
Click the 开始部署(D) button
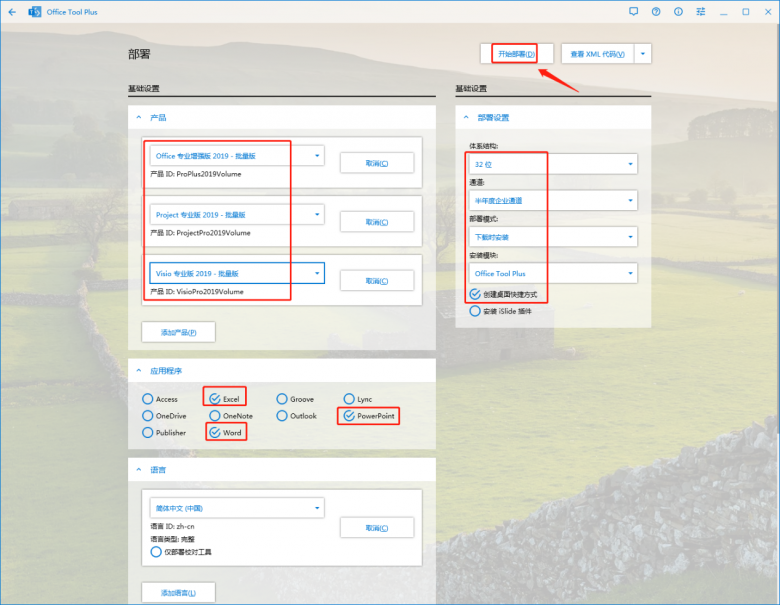click(516, 54)
